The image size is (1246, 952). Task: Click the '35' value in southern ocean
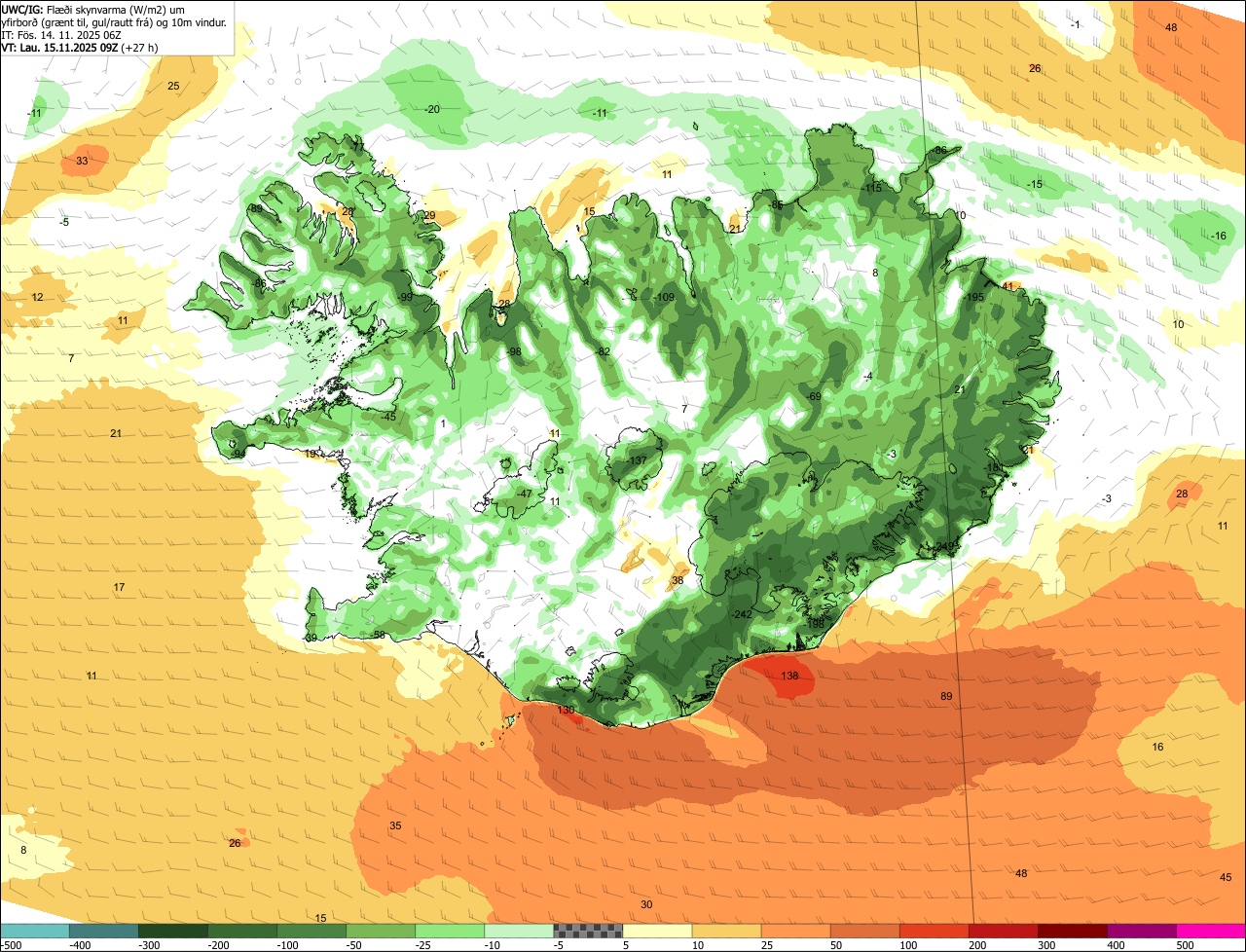[395, 825]
